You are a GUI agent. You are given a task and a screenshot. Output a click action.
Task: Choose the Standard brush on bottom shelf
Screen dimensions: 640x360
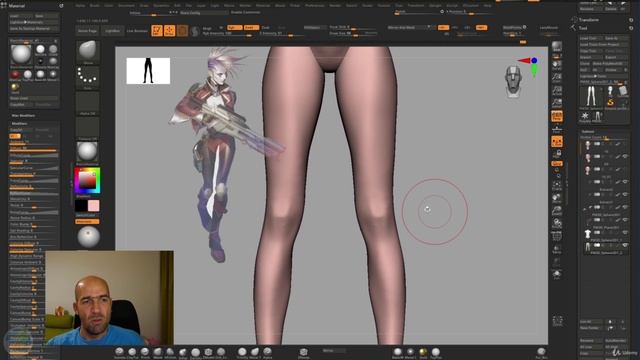[x=119, y=351]
